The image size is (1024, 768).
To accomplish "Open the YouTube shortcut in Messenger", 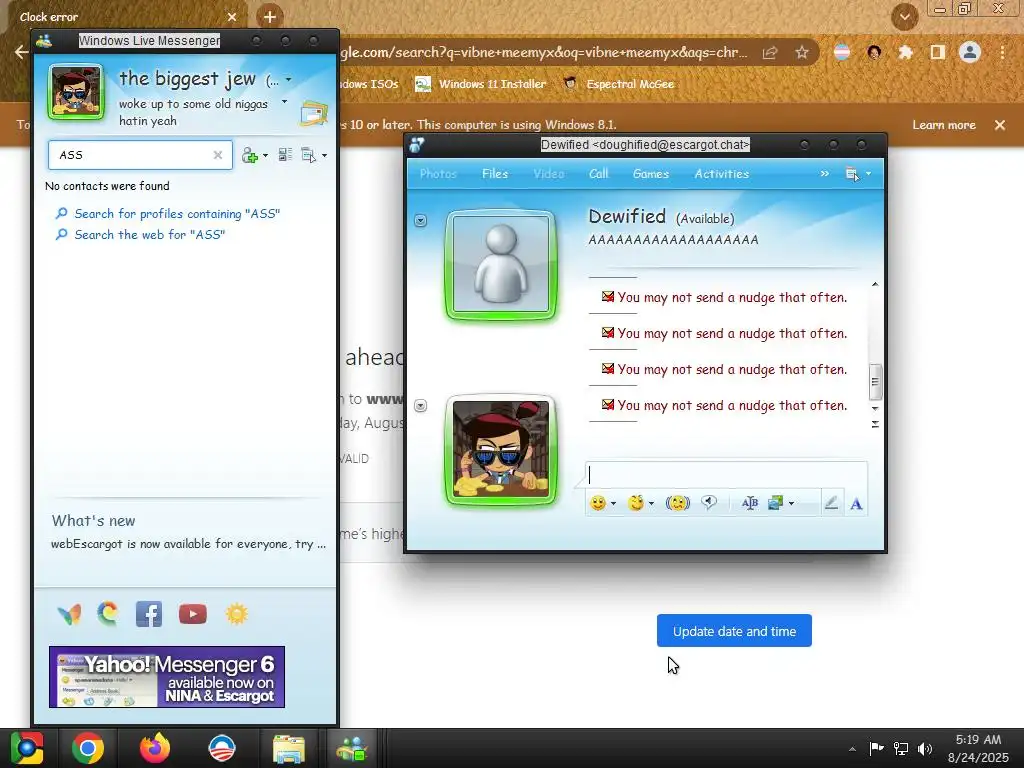I will click(x=193, y=615).
